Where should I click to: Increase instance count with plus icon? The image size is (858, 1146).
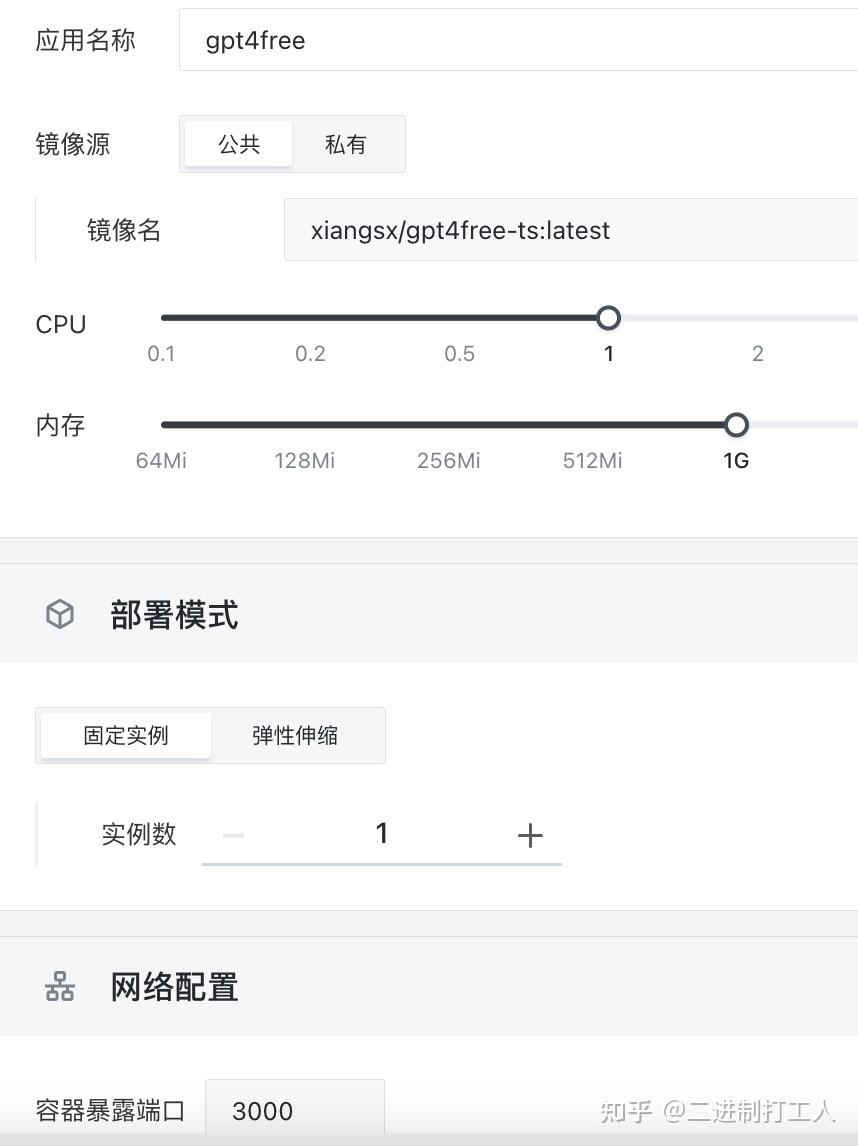[x=530, y=835]
